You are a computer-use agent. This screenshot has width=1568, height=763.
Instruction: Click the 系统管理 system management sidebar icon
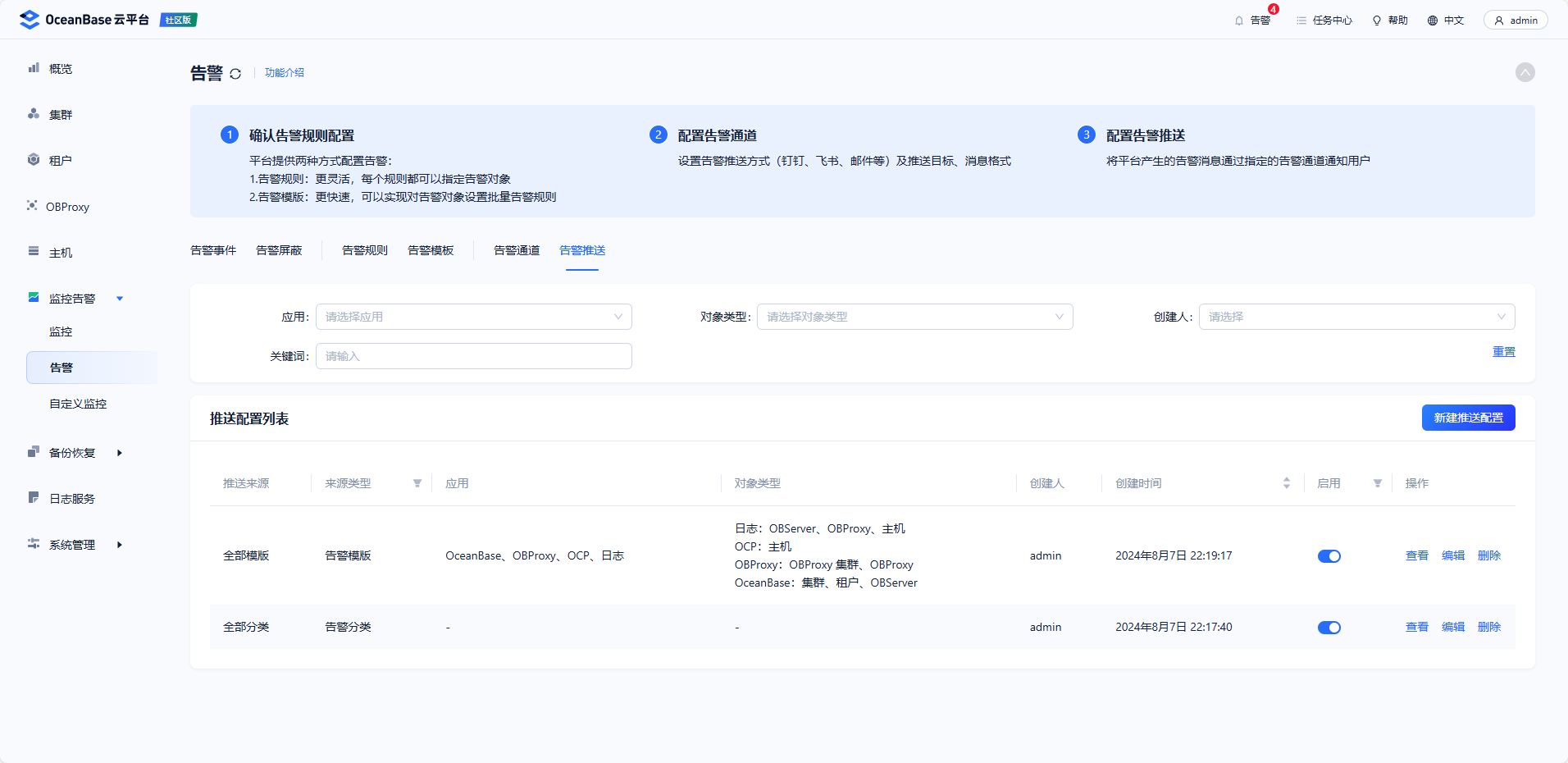coord(34,544)
